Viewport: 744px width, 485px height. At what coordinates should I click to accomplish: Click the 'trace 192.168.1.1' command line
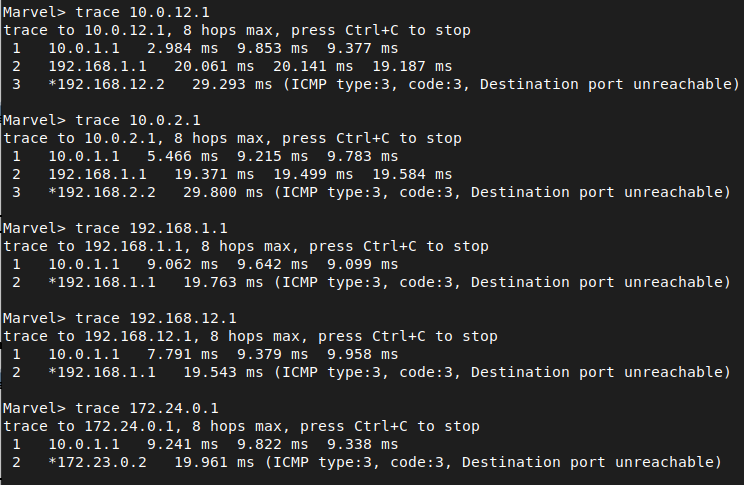(x=115, y=228)
